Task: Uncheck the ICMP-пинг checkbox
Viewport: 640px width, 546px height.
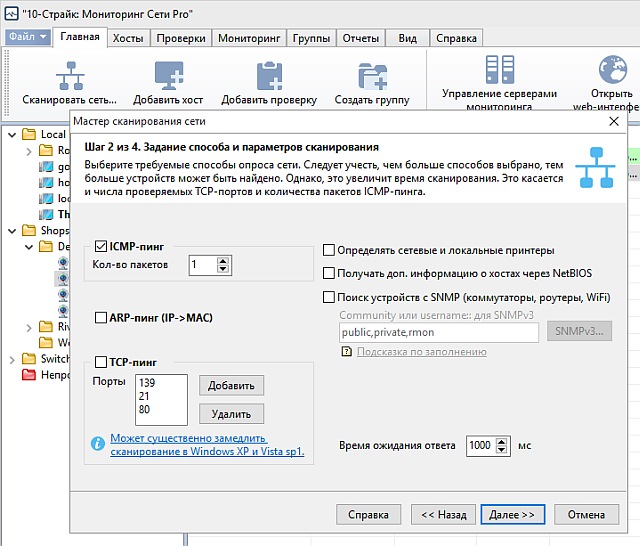Action: [101, 246]
